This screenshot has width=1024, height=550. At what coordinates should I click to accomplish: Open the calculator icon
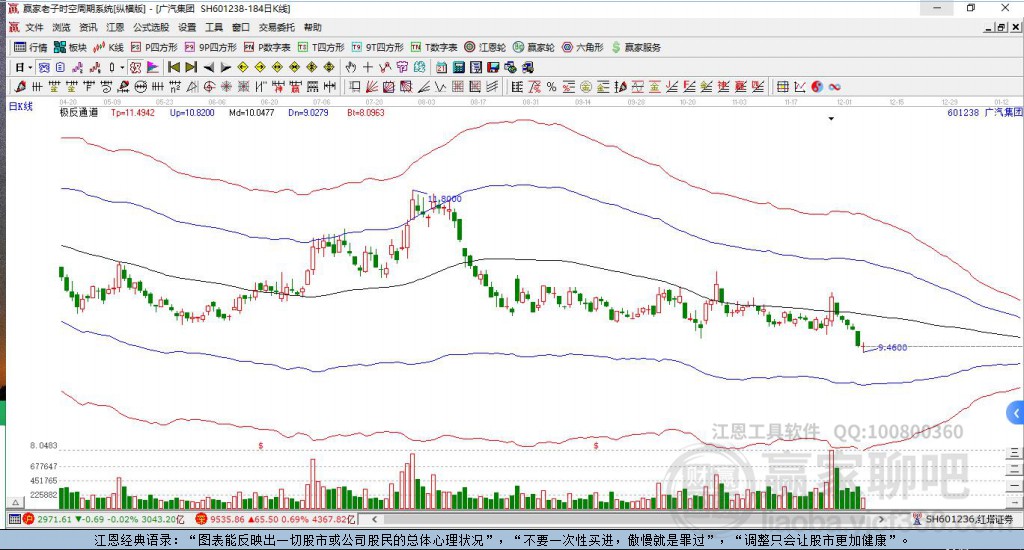(x=458, y=67)
